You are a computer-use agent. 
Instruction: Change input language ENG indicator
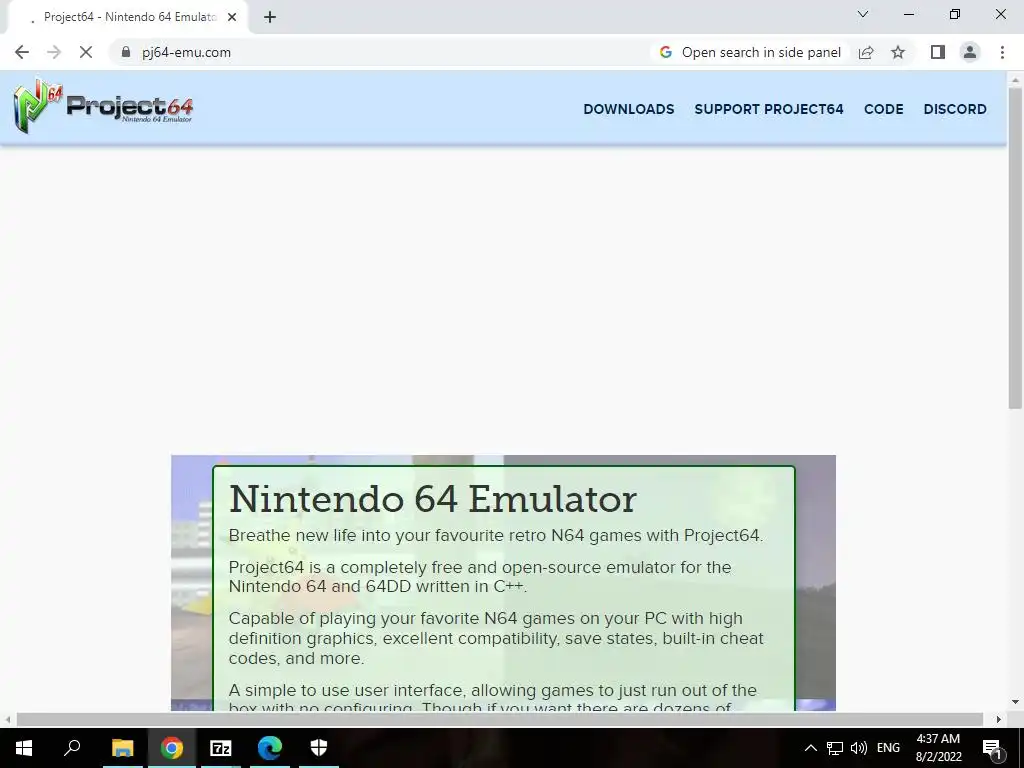pos(888,748)
